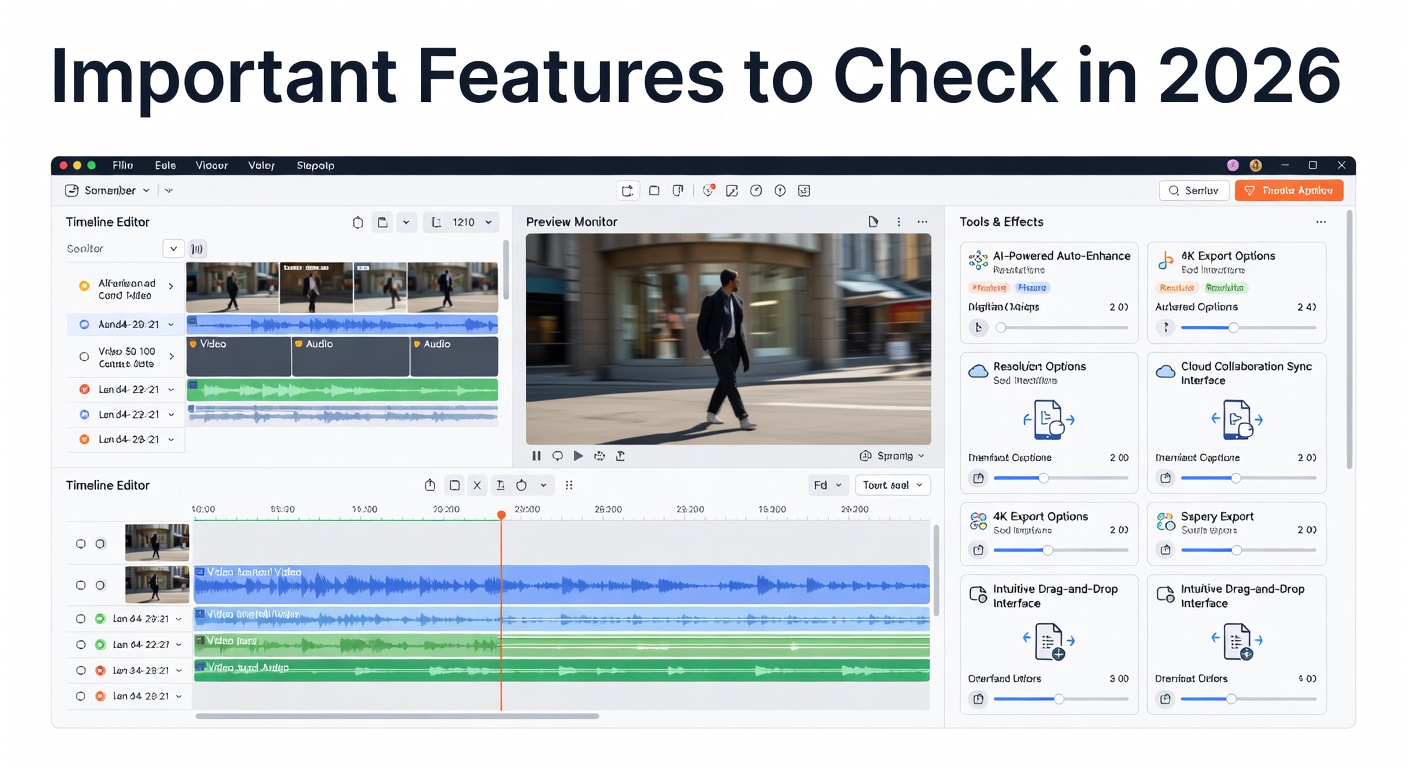Click the clipboard icon in upper Timeline Editor header
Image resolution: width=1408 pixels, height=768 pixels.
point(357,222)
